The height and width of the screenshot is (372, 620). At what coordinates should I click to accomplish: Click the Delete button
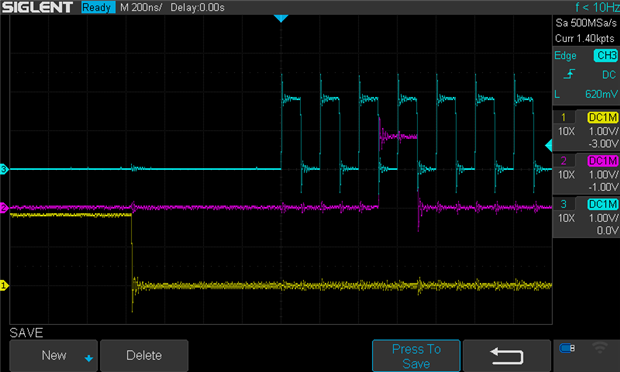pos(144,355)
